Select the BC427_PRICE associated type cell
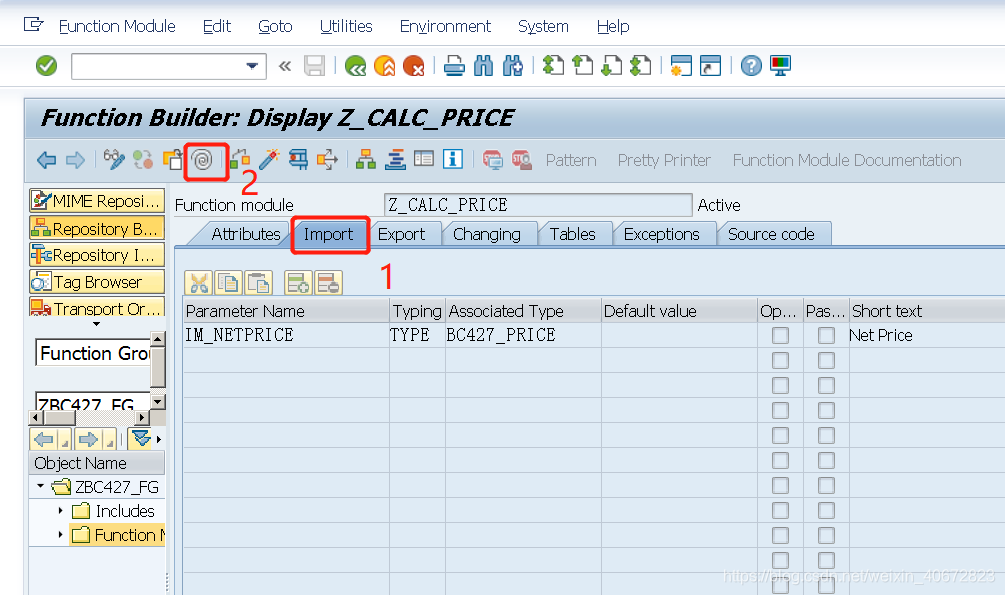1005x595 pixels. [523, 335]
